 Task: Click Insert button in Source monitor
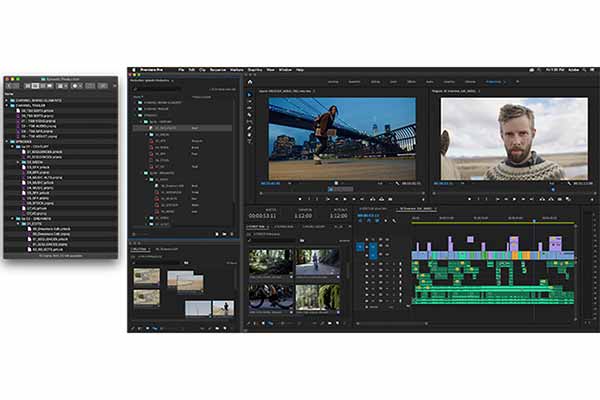[372, 199]
